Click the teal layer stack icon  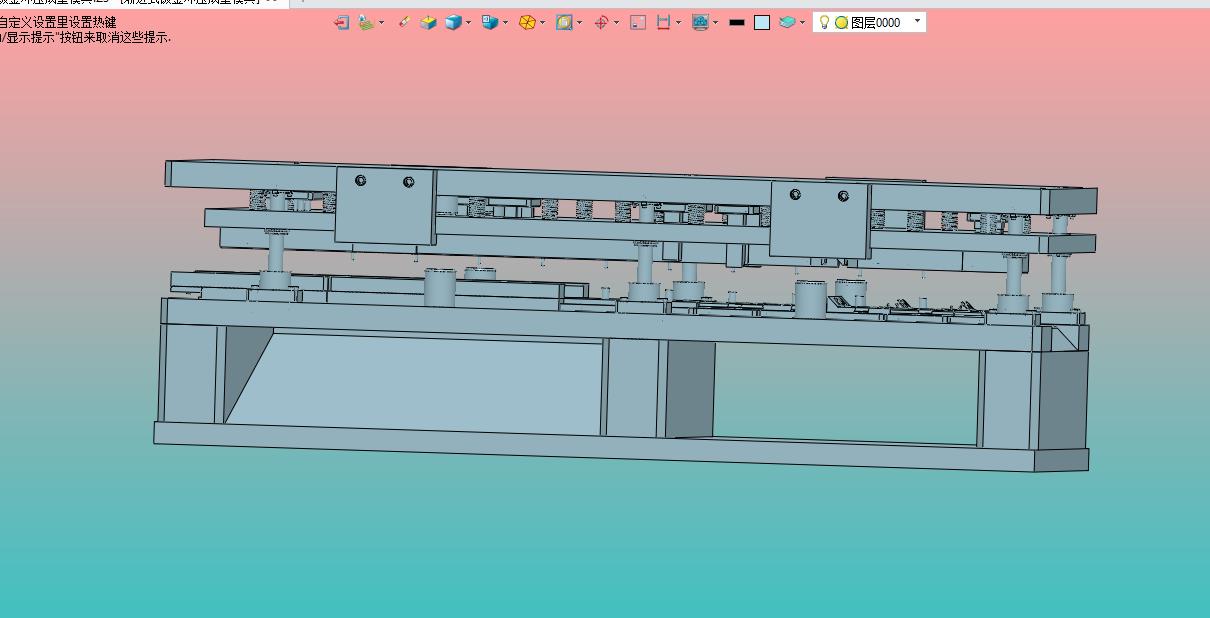coord(787,22)
